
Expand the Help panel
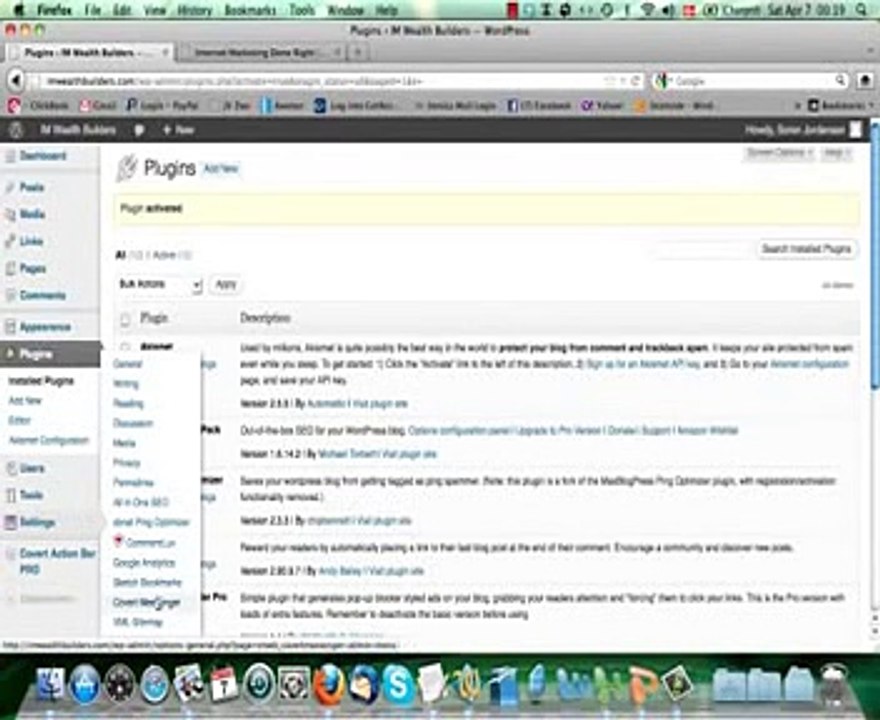836,153
